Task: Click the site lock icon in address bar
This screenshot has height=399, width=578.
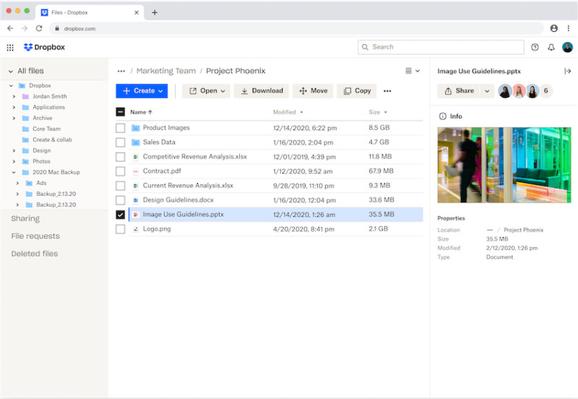Action: pos(57,28)
